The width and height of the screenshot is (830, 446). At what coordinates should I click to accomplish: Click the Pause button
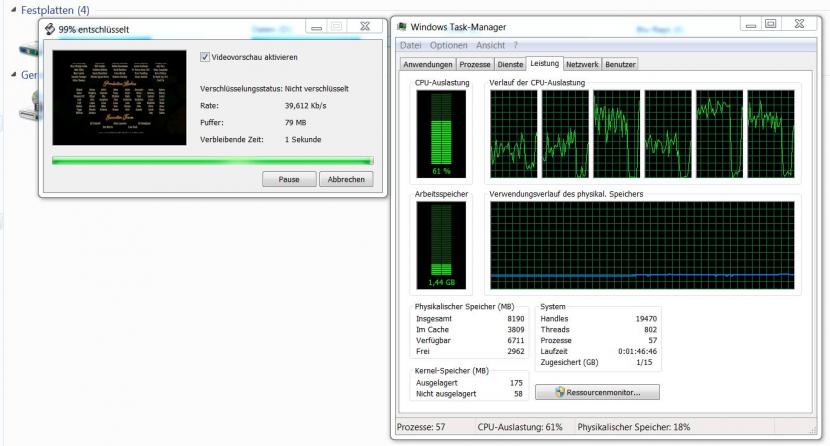[289, 179]
